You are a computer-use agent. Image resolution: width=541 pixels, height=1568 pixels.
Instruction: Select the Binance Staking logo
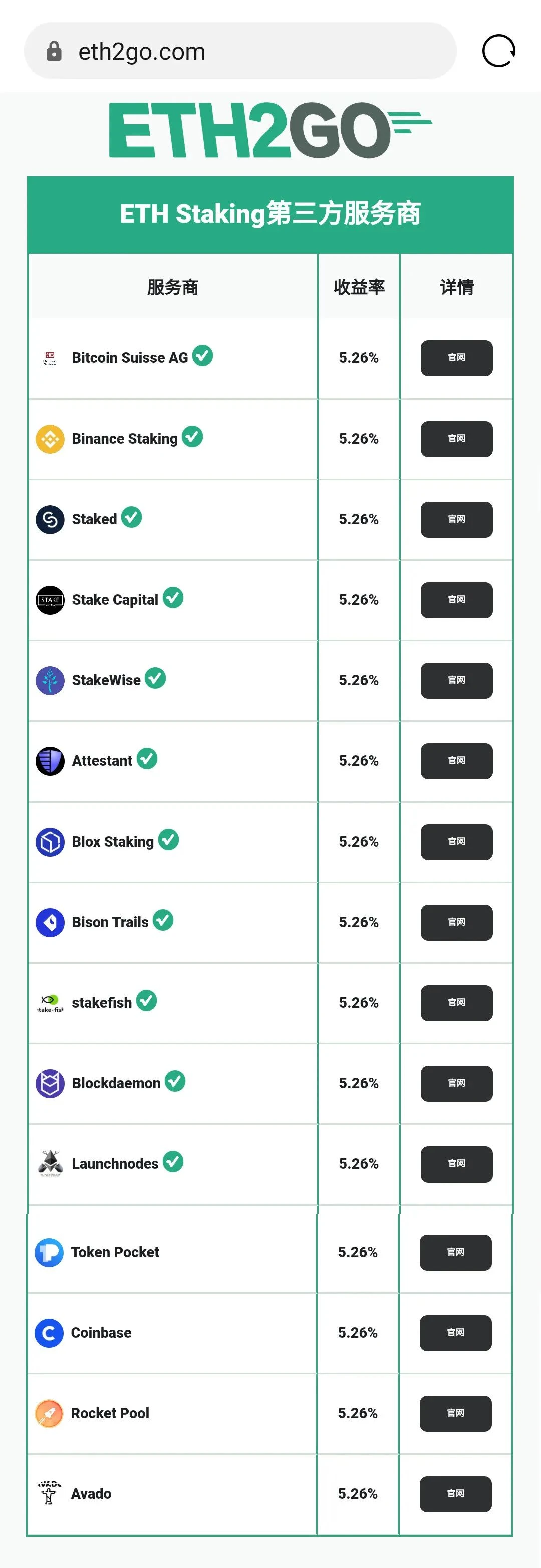click(x=50, y=439)
